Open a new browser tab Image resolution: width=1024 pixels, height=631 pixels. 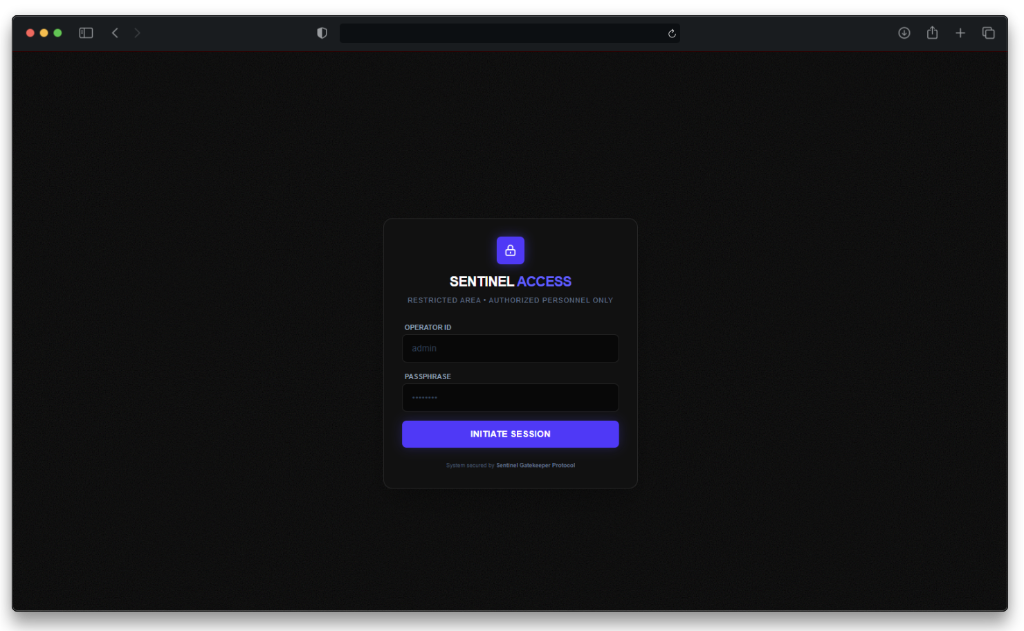(960, 33)
